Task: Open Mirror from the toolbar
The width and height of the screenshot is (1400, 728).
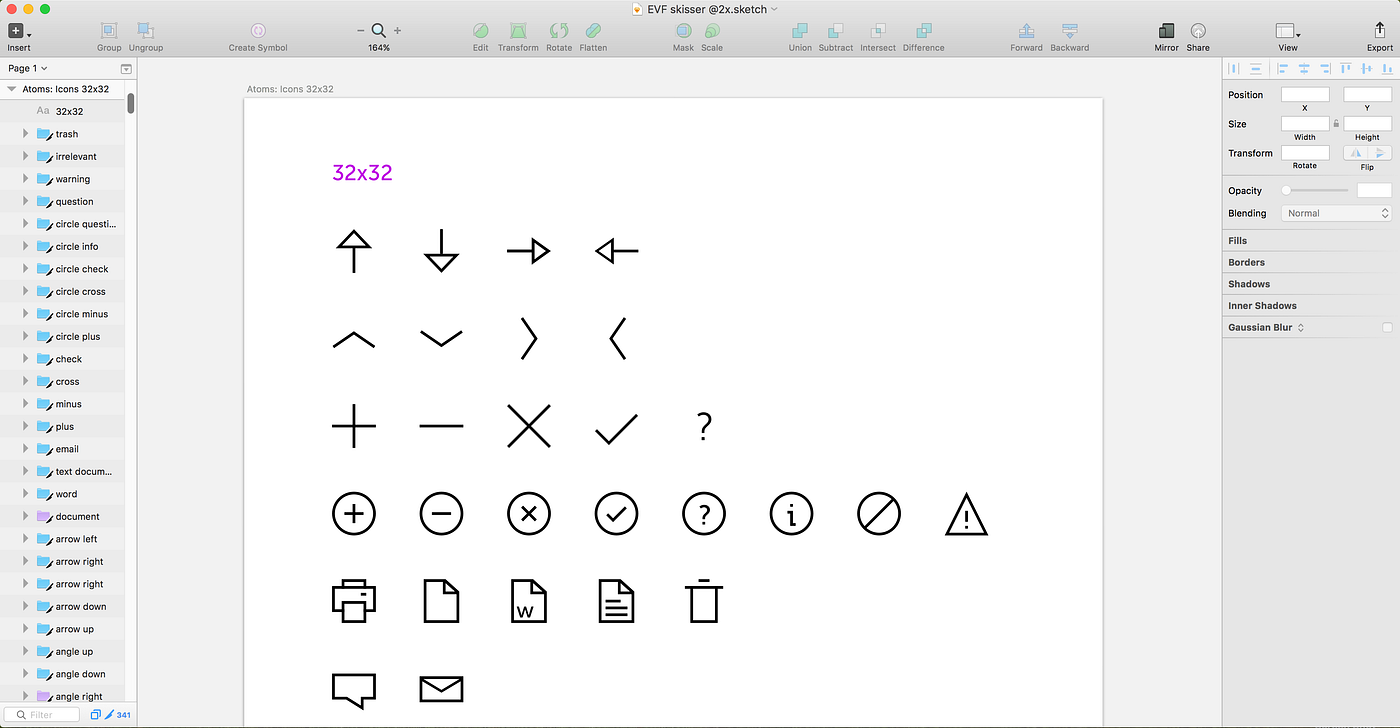Action: 1166,31
